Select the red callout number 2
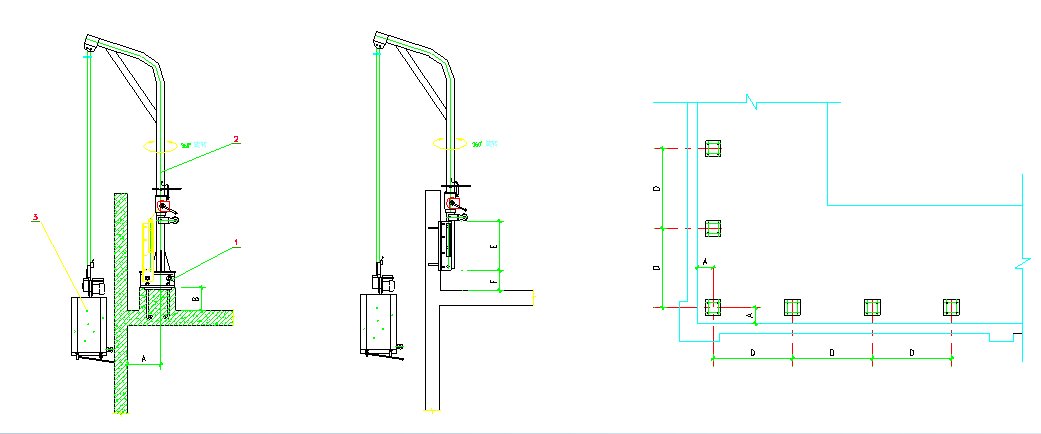 [x=236, y=140]
